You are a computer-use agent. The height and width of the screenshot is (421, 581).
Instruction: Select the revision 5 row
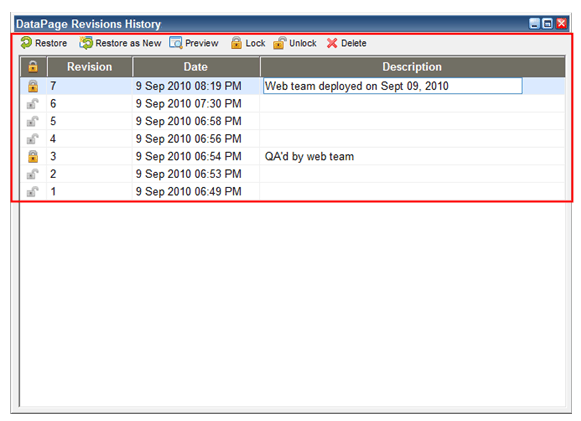pyautogui.click(x=293, y=121)
